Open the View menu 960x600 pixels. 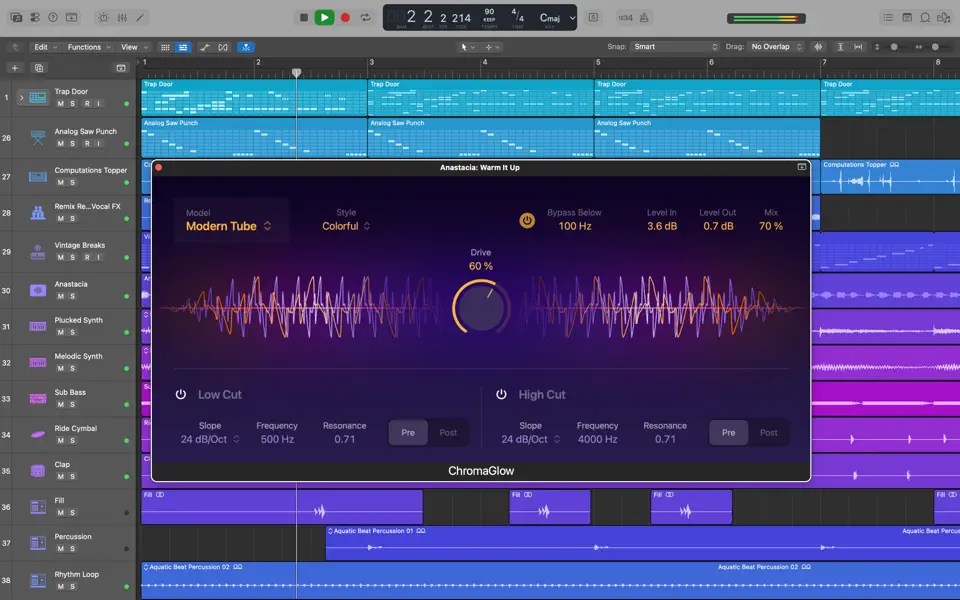coord(130,47)
